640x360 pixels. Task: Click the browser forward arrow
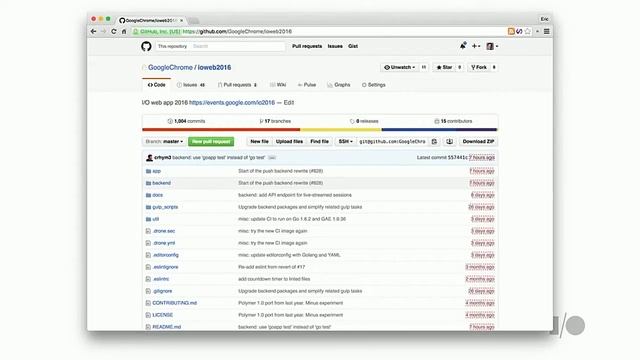[x=103, y=31]
